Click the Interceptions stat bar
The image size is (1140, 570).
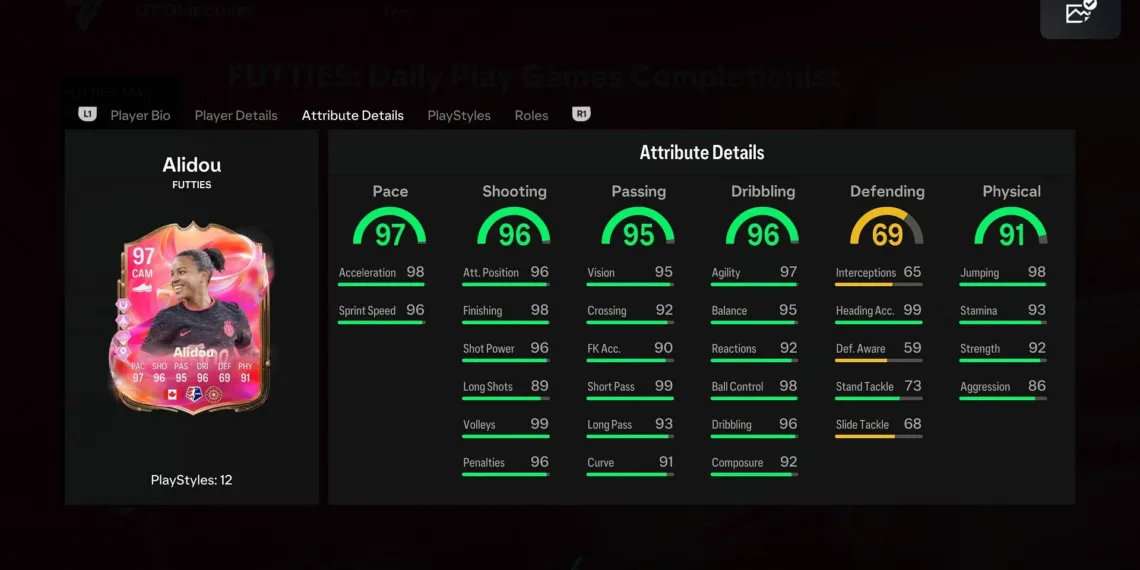tap(878, 285)
